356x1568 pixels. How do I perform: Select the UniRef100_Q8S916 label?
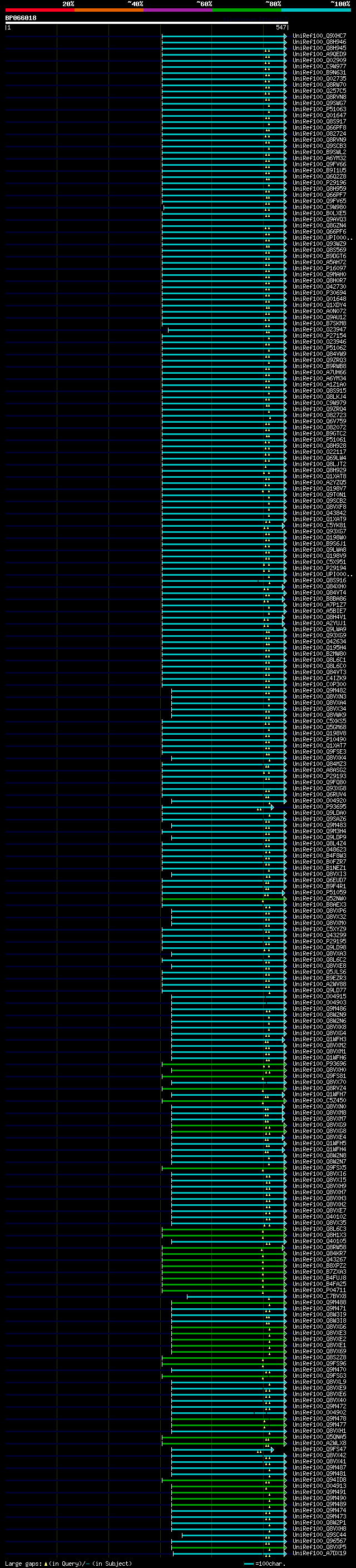319,581
